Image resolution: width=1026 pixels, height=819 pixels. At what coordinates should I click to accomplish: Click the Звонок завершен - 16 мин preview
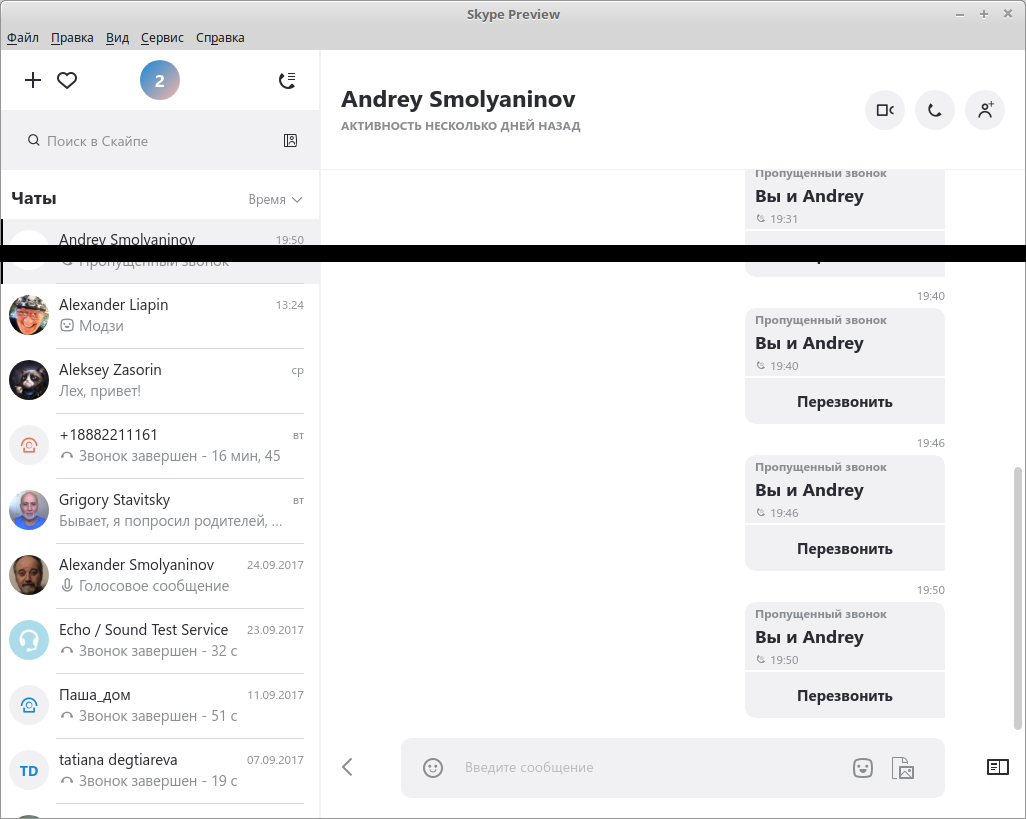180,455
